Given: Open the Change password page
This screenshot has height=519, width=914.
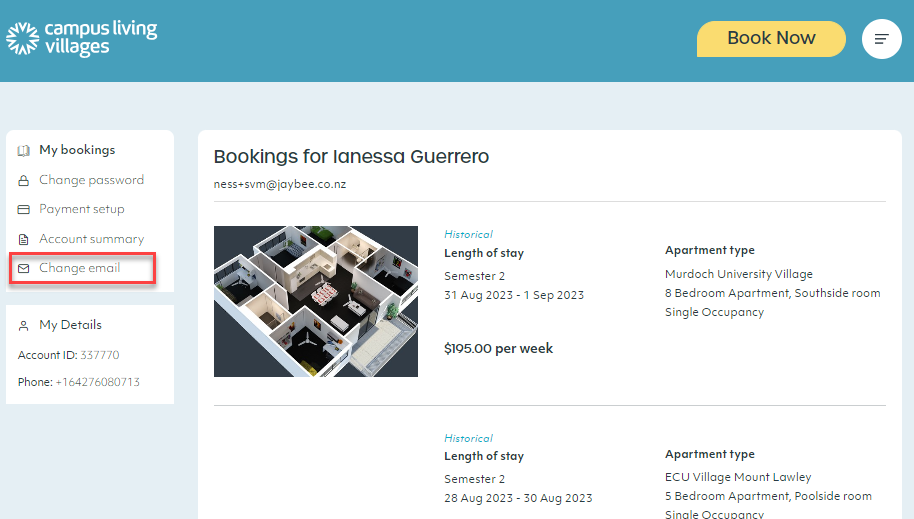Looking at the screenshot, I should point(92,180).
